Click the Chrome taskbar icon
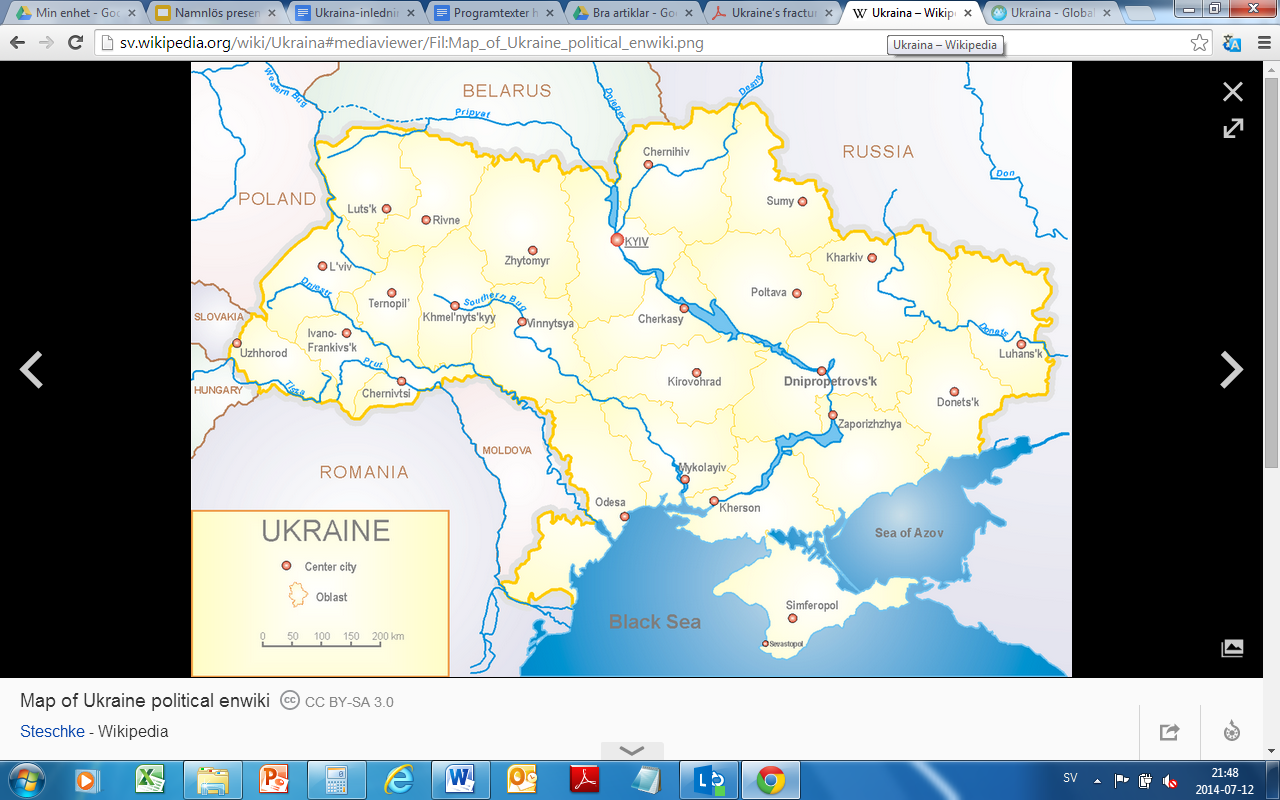The image size is (1280, 800). [x=770, y=779]
